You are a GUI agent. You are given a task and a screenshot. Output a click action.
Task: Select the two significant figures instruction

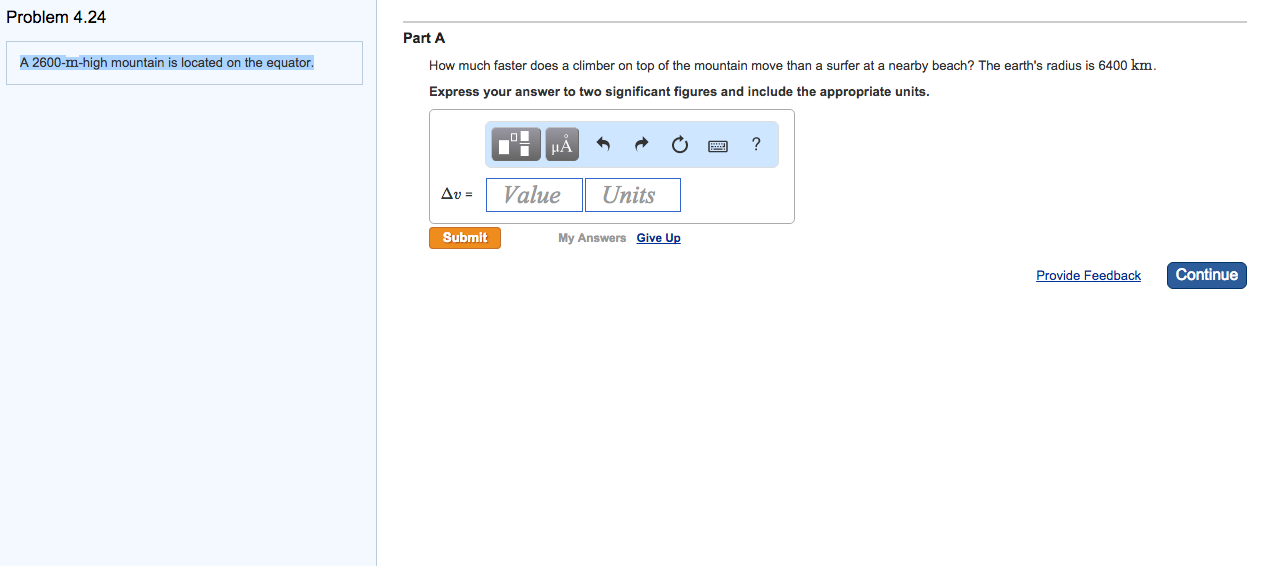pyautogui.click(x=679, y=92)
